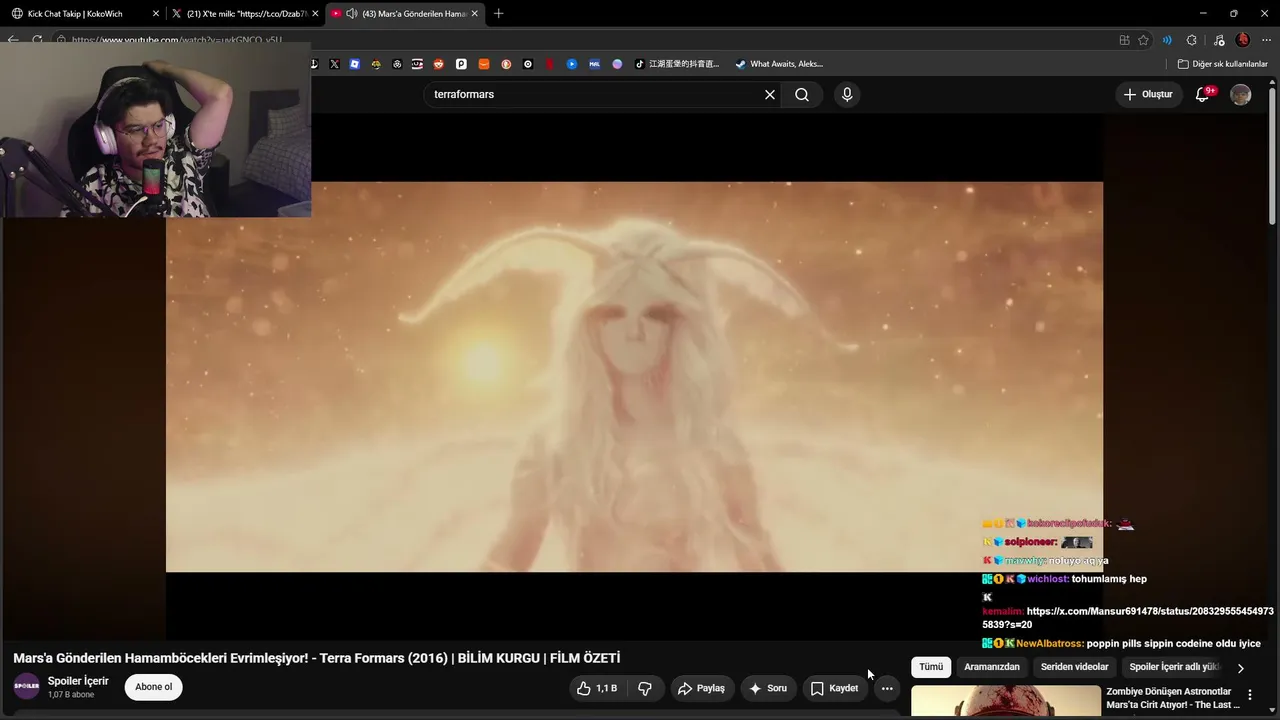This screenshot has width=1280, height=720.
Task: Open the What Awaits, Aleks bookmark
Action: click(778, 64)
